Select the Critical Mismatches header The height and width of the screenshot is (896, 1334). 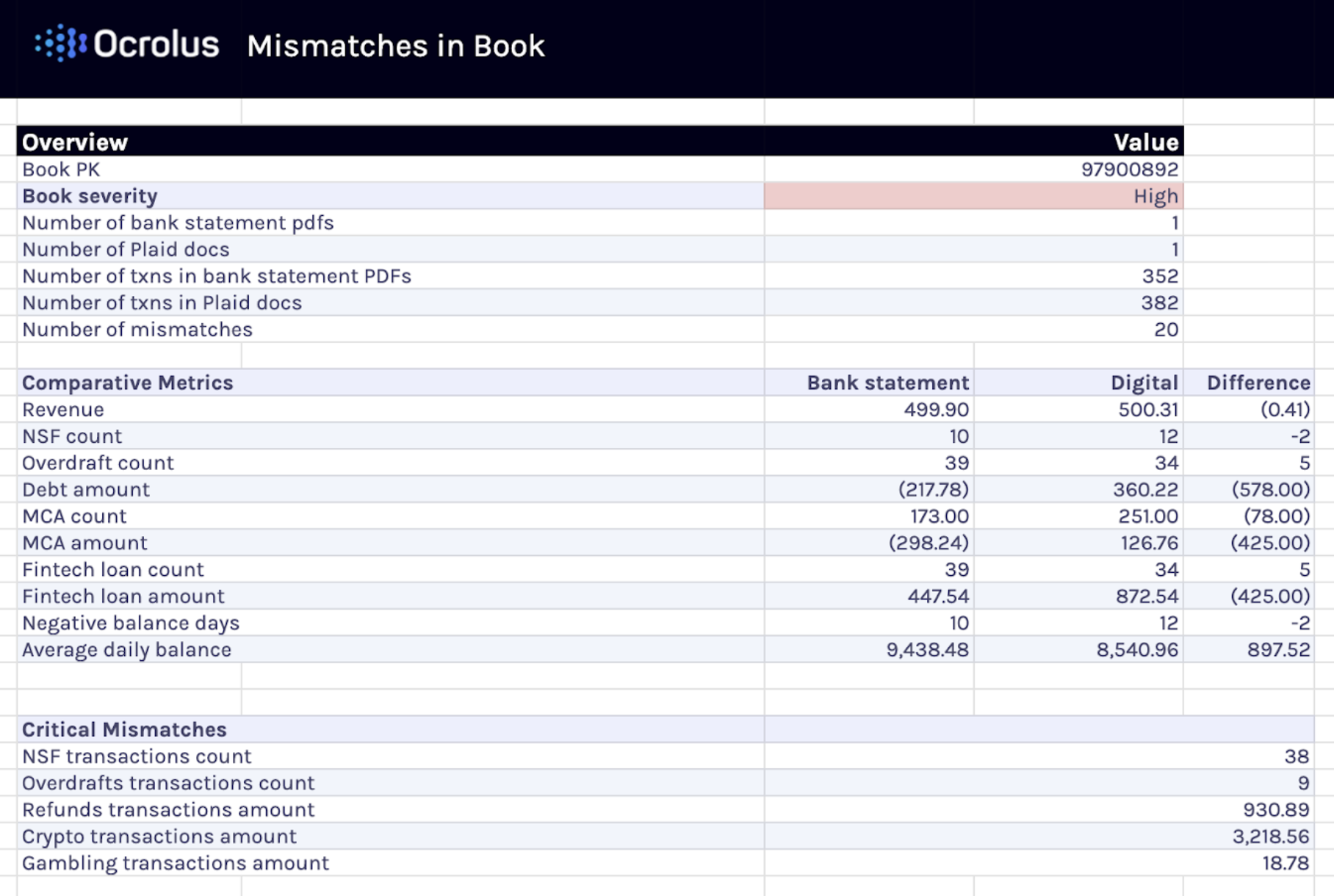124,729
